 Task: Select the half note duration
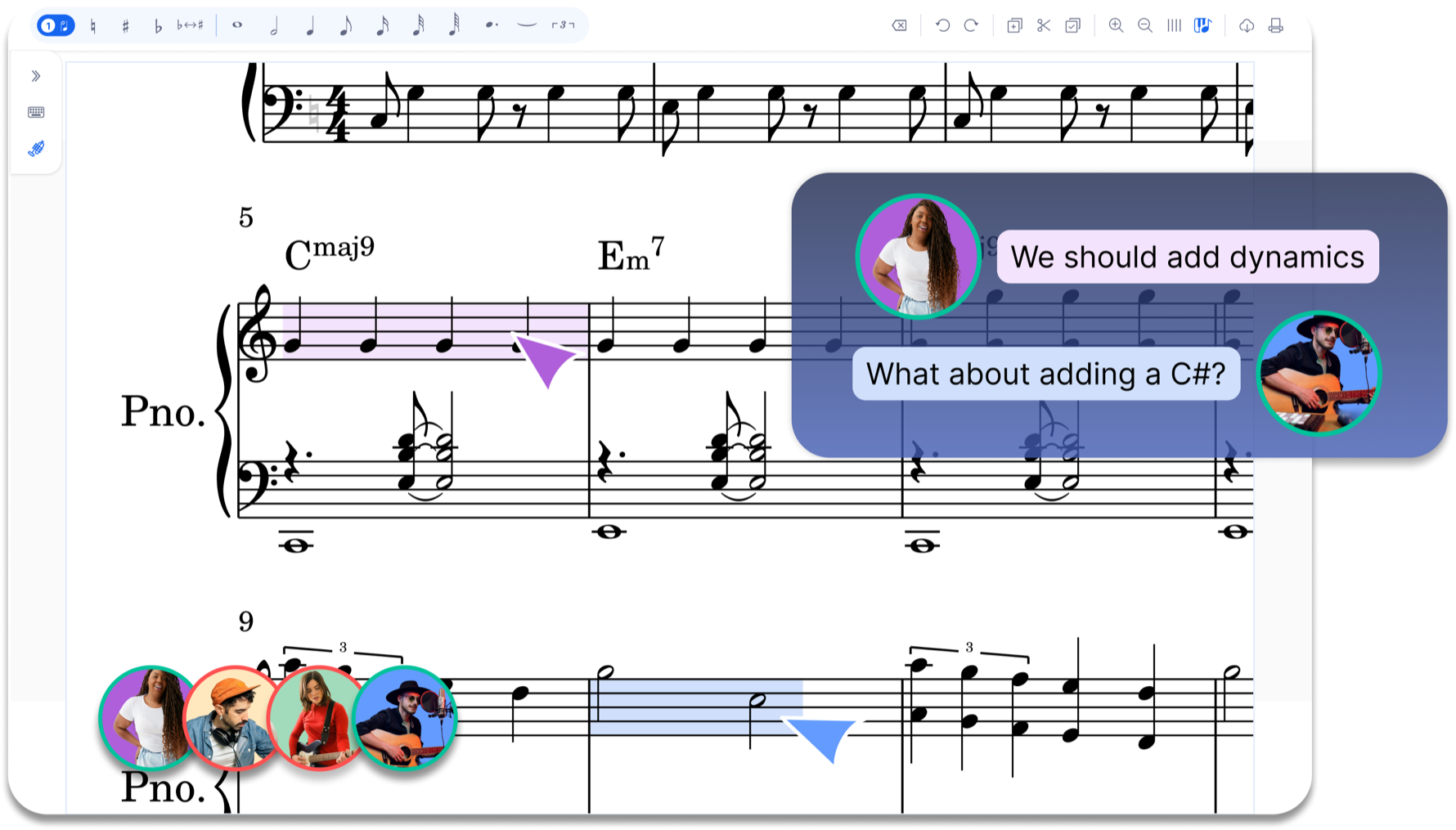(274, 27)
